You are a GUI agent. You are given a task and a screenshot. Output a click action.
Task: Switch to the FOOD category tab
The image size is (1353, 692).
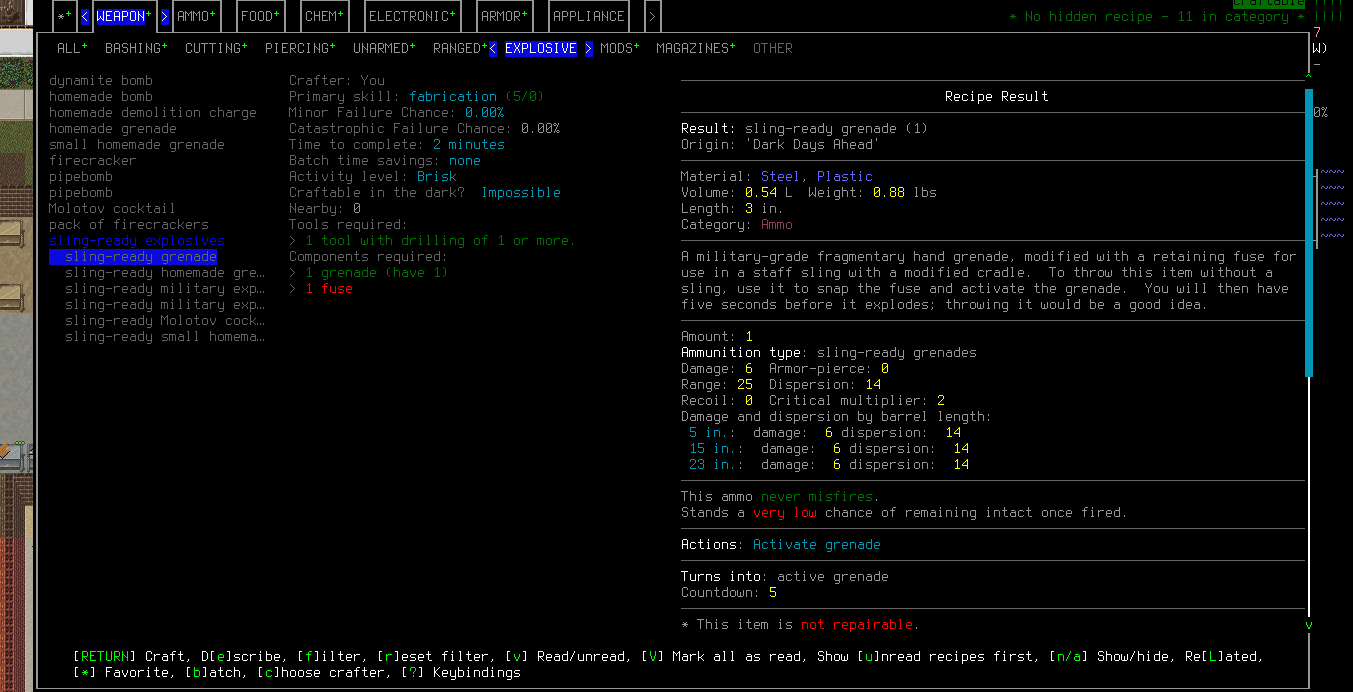[261, 17]
